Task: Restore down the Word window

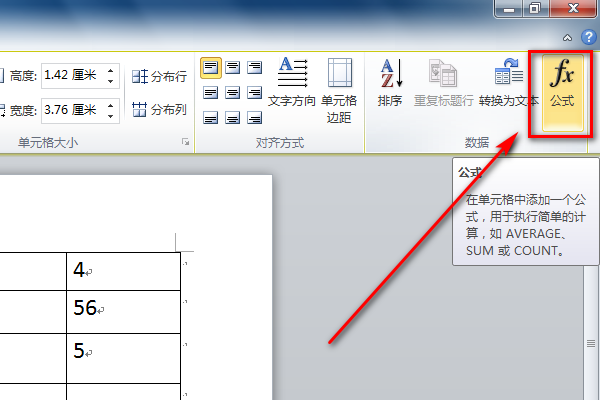Action: coord(535,8)
